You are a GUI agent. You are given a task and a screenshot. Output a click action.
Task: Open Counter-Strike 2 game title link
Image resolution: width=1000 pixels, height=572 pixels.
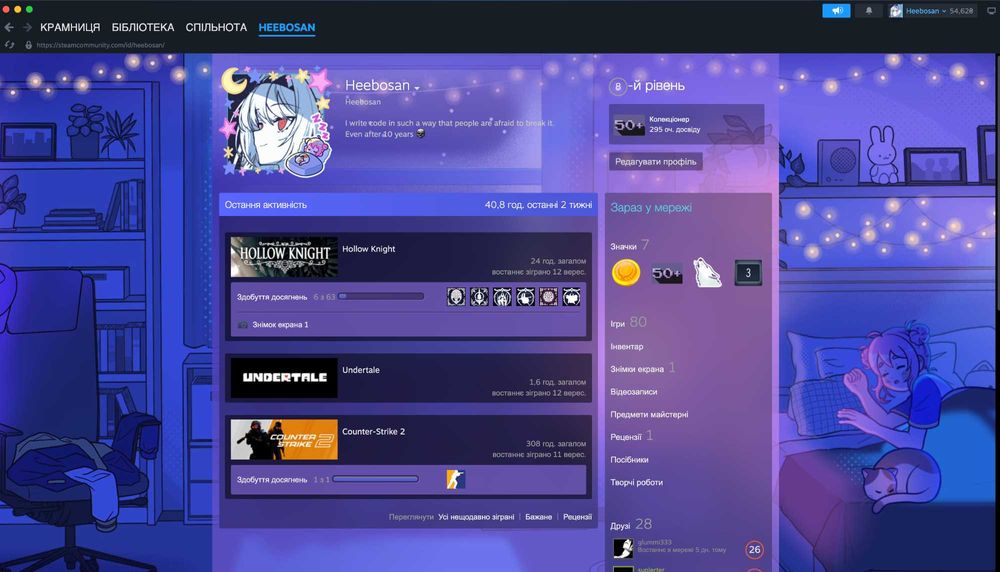(x=374, y=431)
